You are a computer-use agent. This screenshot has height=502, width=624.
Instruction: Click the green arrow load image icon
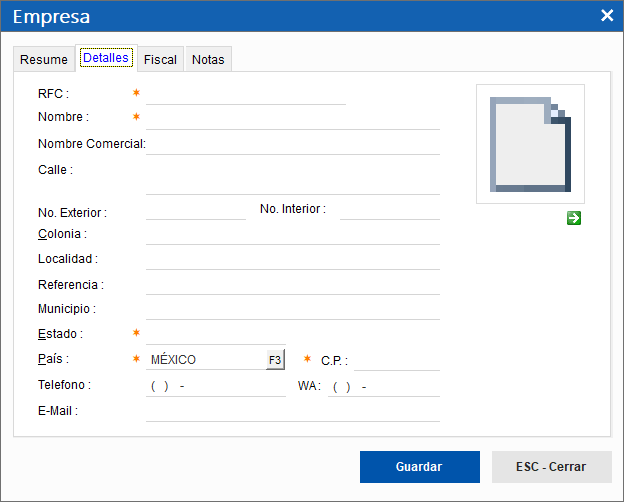573,218
